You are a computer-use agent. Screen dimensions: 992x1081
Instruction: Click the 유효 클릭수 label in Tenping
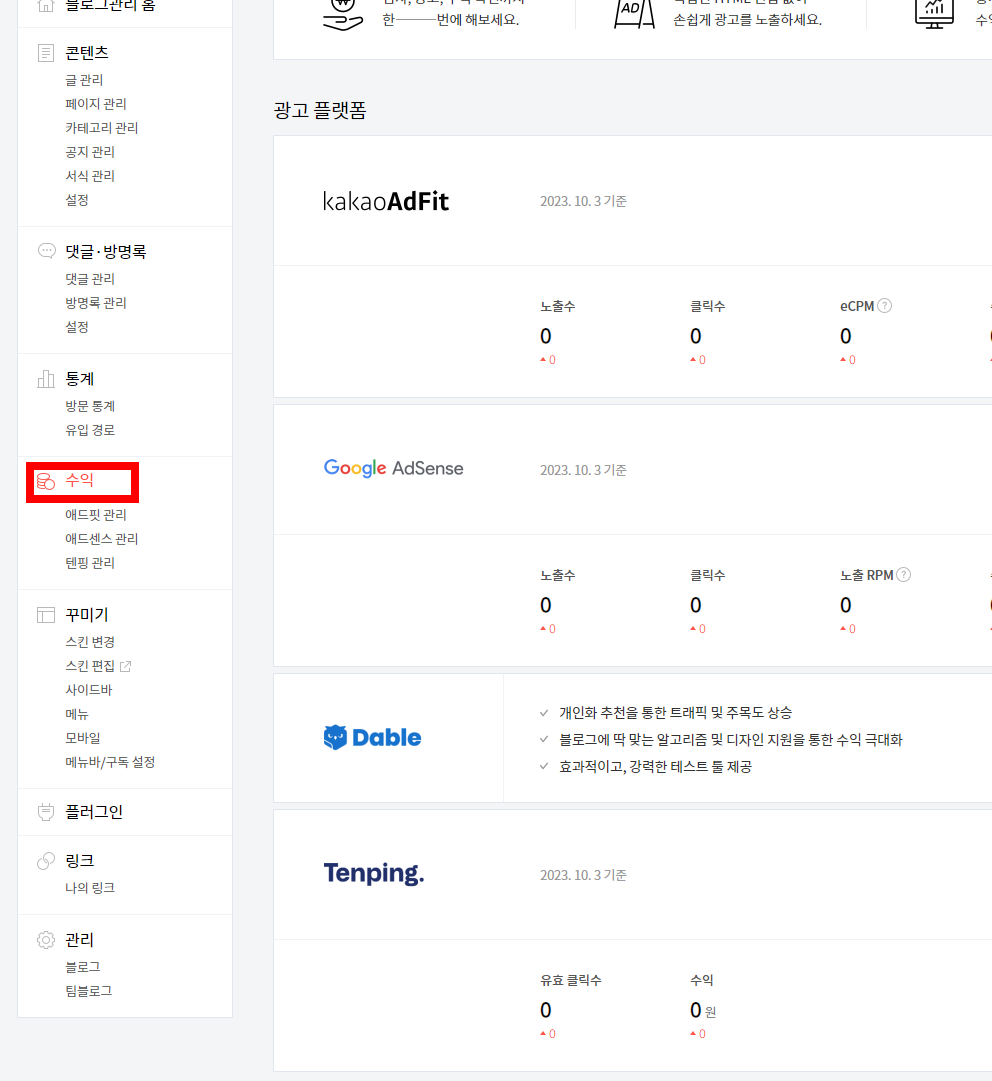(x=571, y=980)
